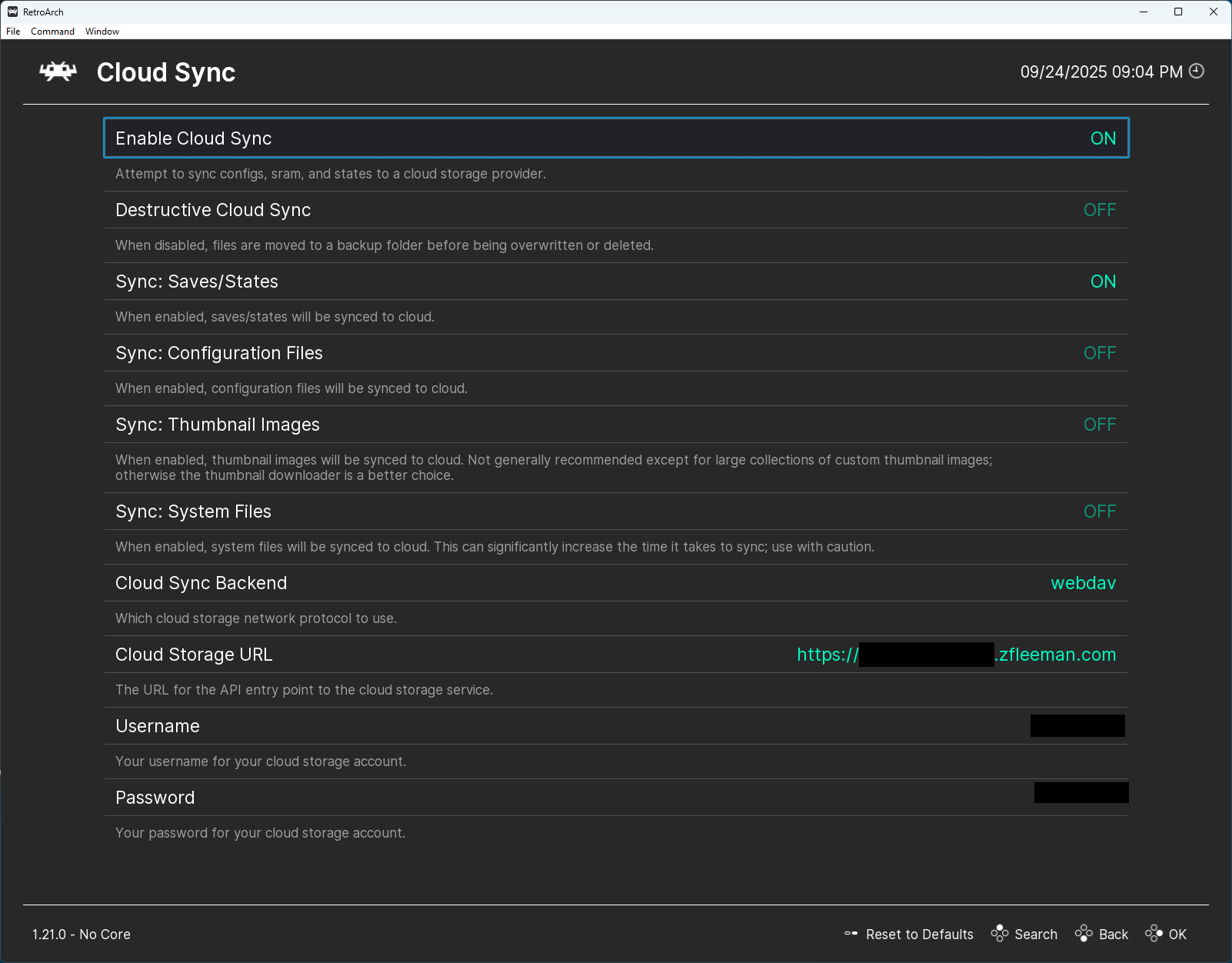Viewport: 1232px width, 963px height.
Task: Edit the Password value field
Action: point(1081,792)
